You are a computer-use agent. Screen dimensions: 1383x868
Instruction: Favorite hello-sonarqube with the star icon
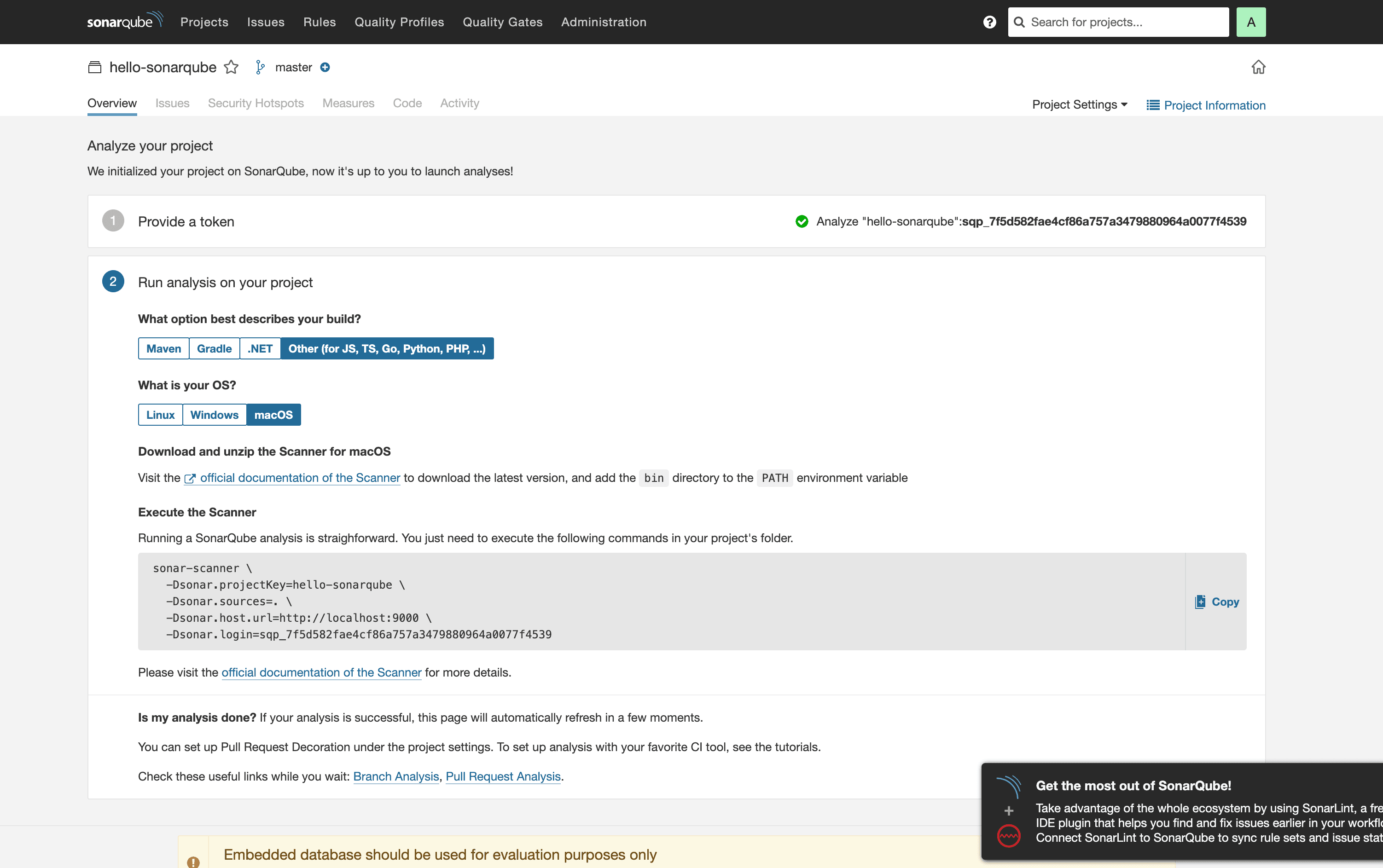pyautogui.click(x=231, y=67)
